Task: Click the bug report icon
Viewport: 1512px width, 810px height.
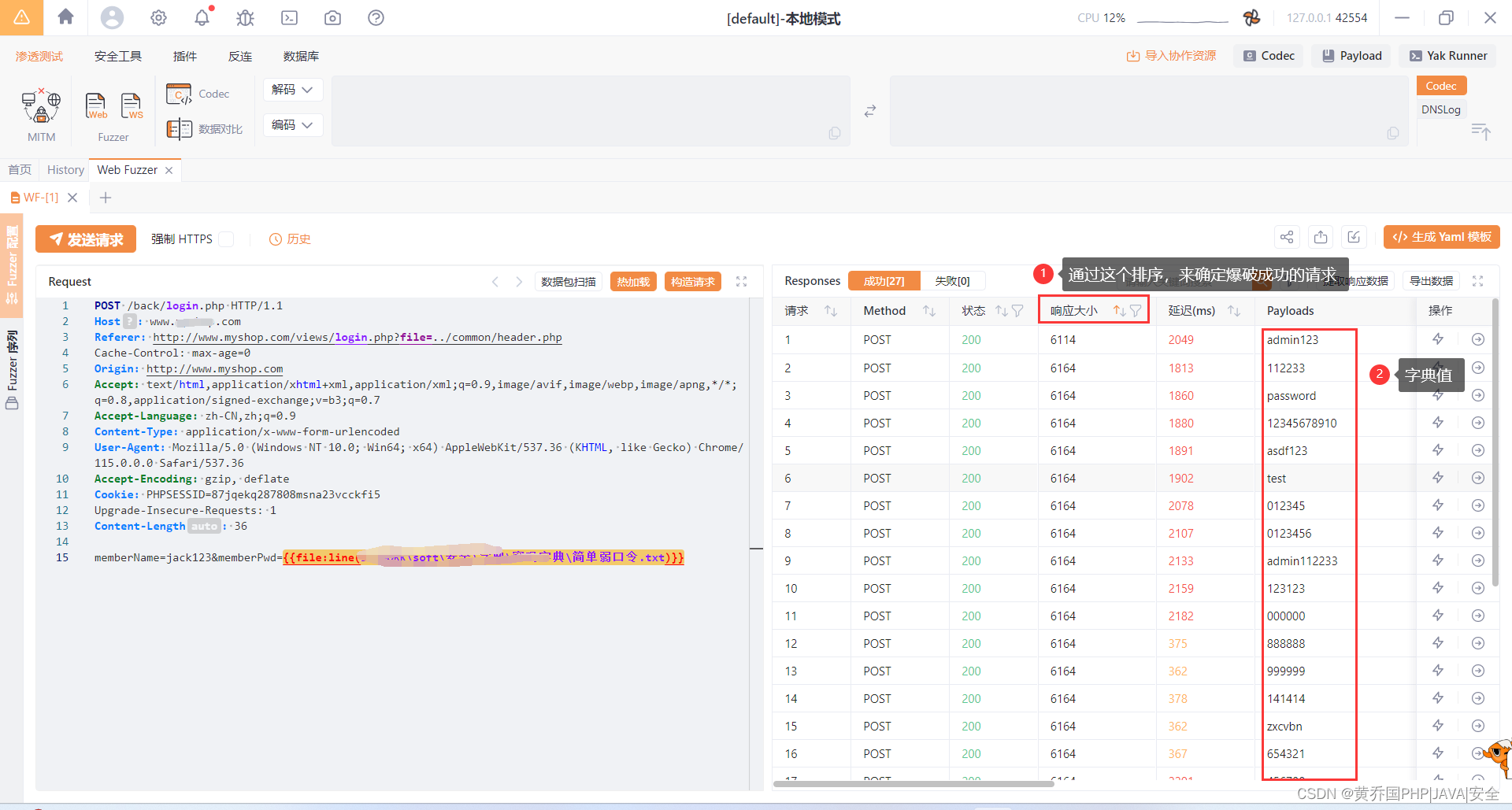Action: tap(246, 17)
